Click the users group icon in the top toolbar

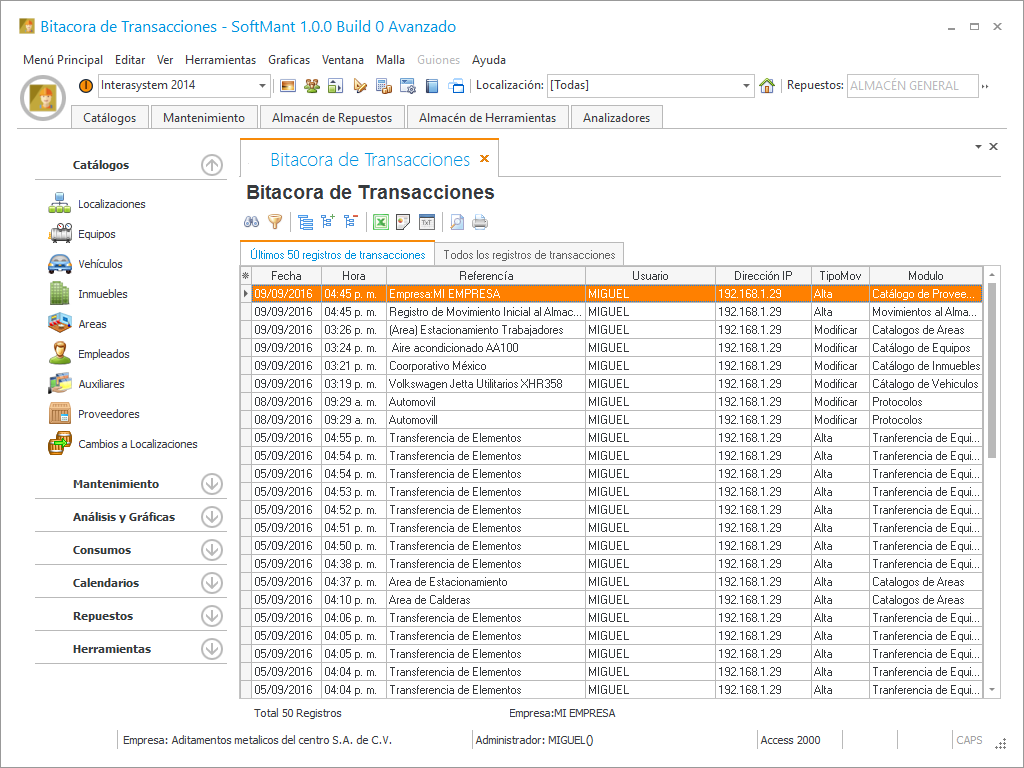tap(312, 86)
